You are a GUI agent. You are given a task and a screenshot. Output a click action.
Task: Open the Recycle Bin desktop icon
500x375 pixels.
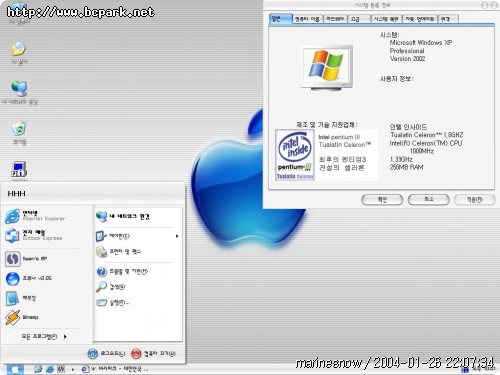(x=19, y=133)
